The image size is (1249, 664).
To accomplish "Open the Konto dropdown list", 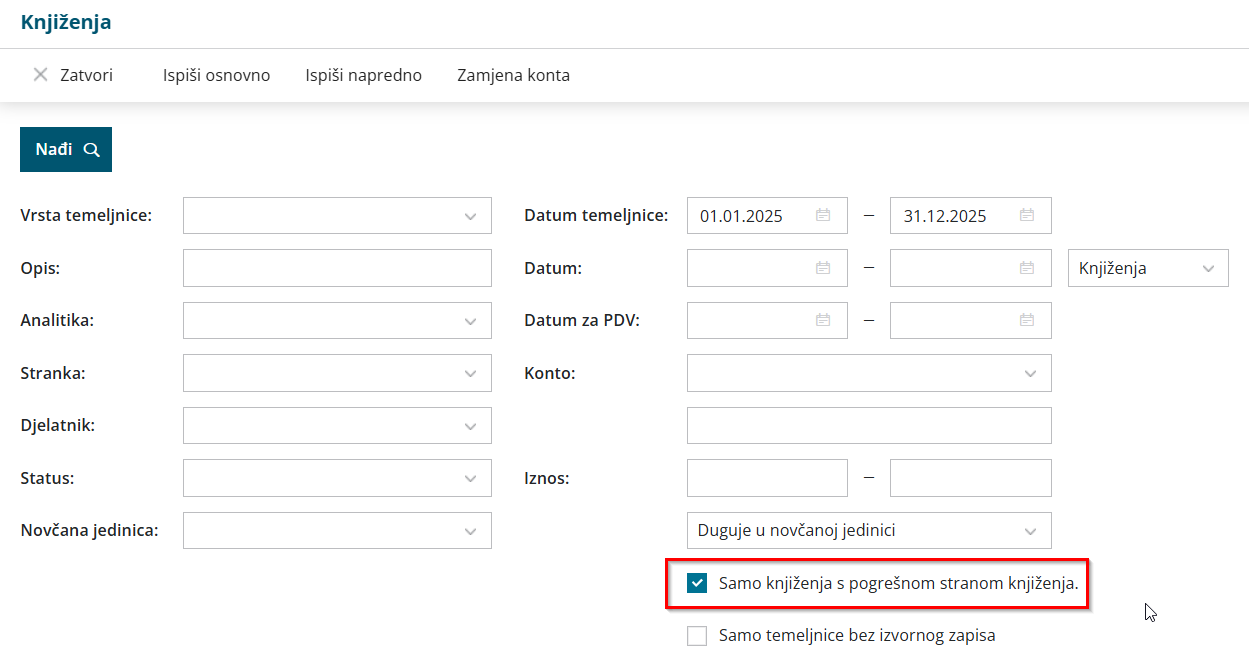I will 1031,373.
